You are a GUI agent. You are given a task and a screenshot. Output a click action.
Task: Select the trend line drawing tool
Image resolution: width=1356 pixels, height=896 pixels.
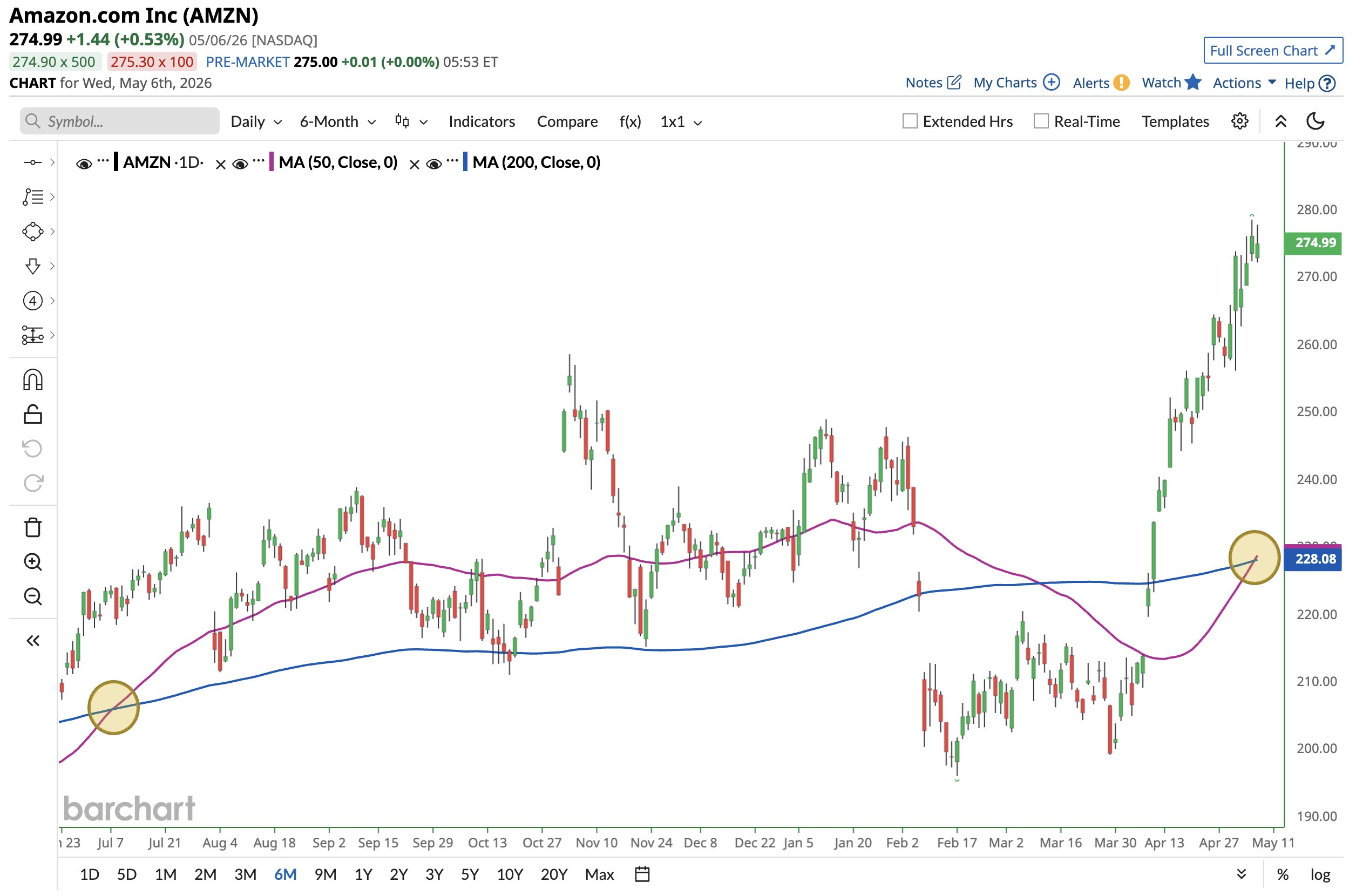[32, 163]
